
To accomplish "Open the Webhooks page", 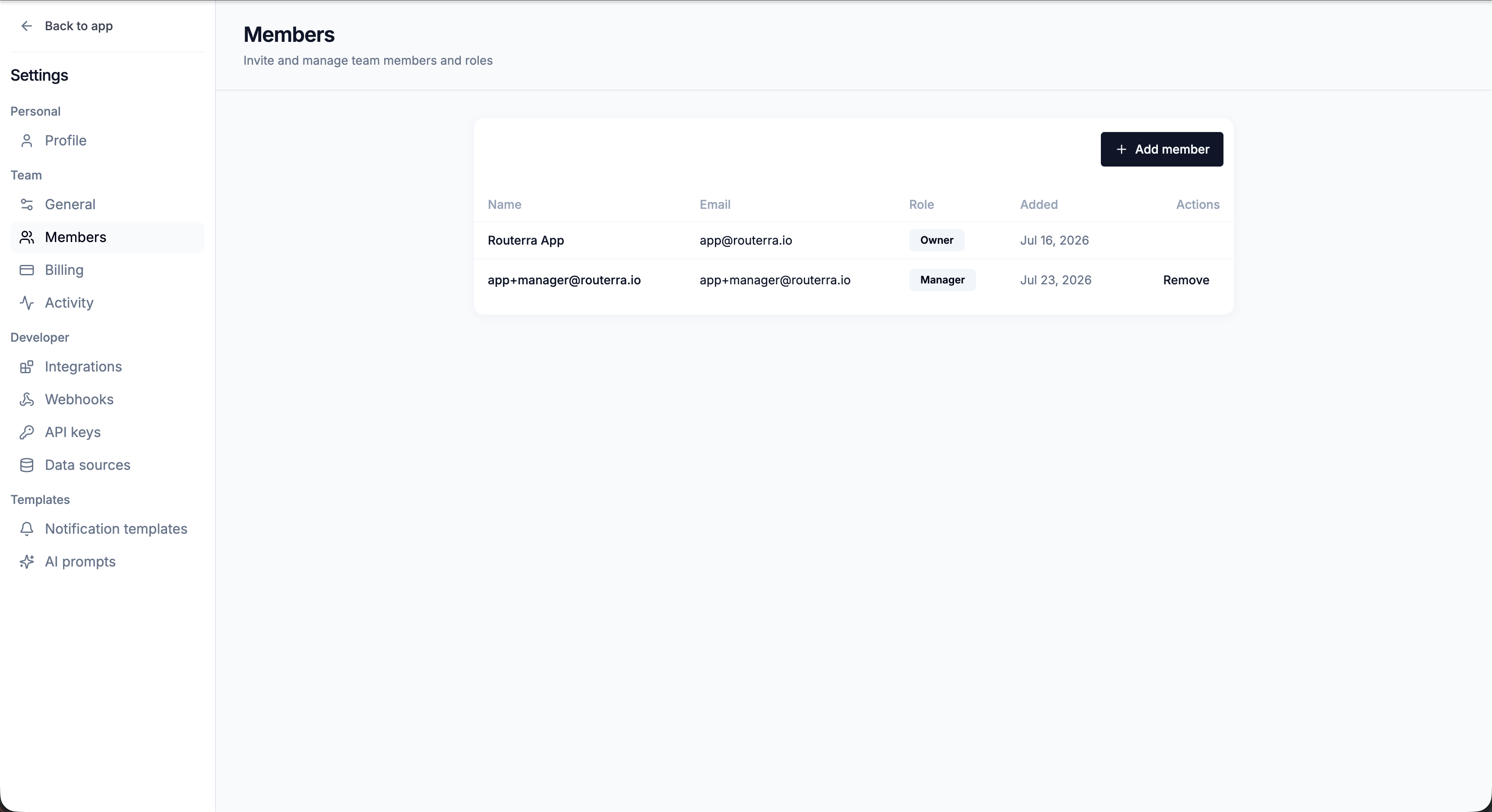I will [107, 400].
